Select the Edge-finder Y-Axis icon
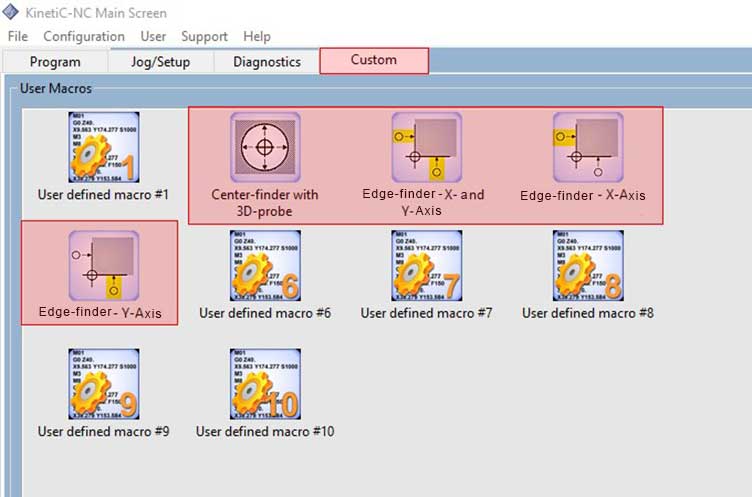The width and height of the screenshot is (752, 497). tap(104, 266)
